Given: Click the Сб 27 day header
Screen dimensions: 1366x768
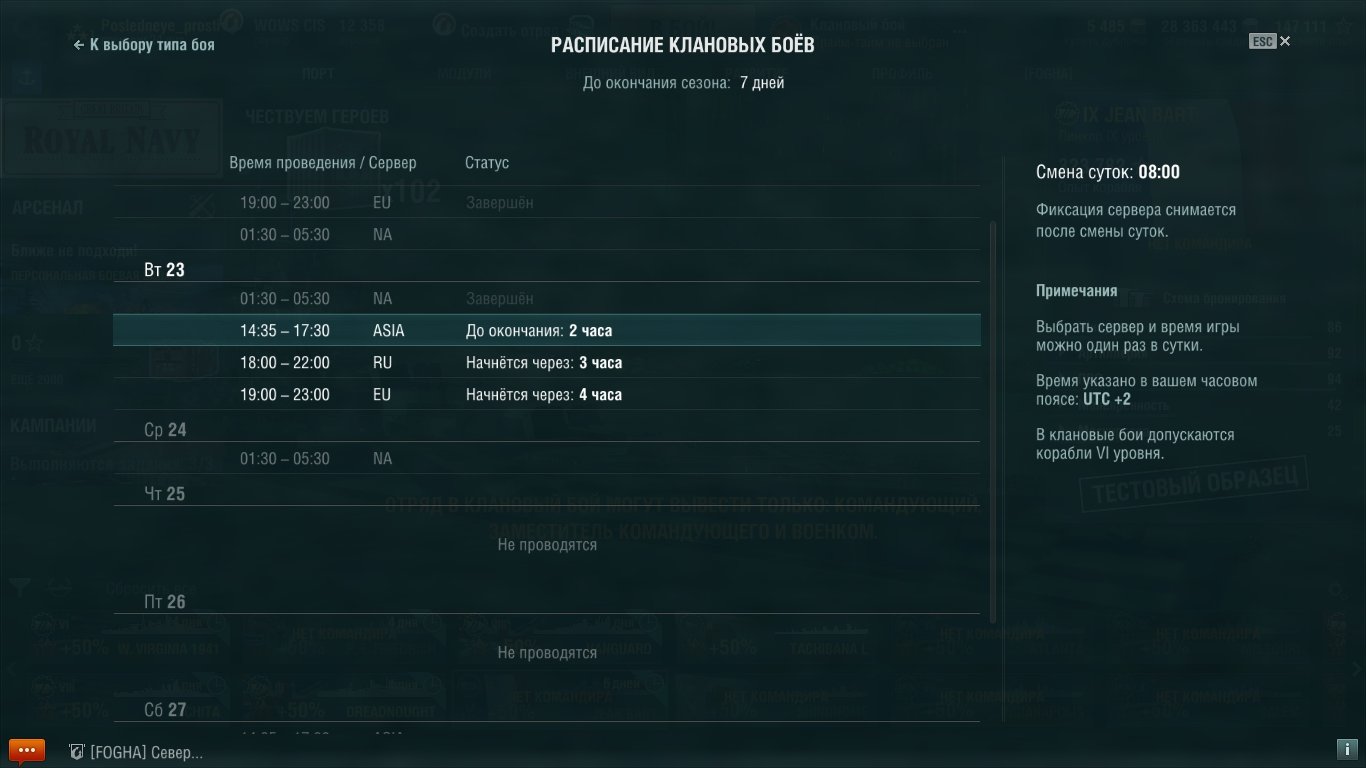Looking at the screenshot, I should 166,710.
